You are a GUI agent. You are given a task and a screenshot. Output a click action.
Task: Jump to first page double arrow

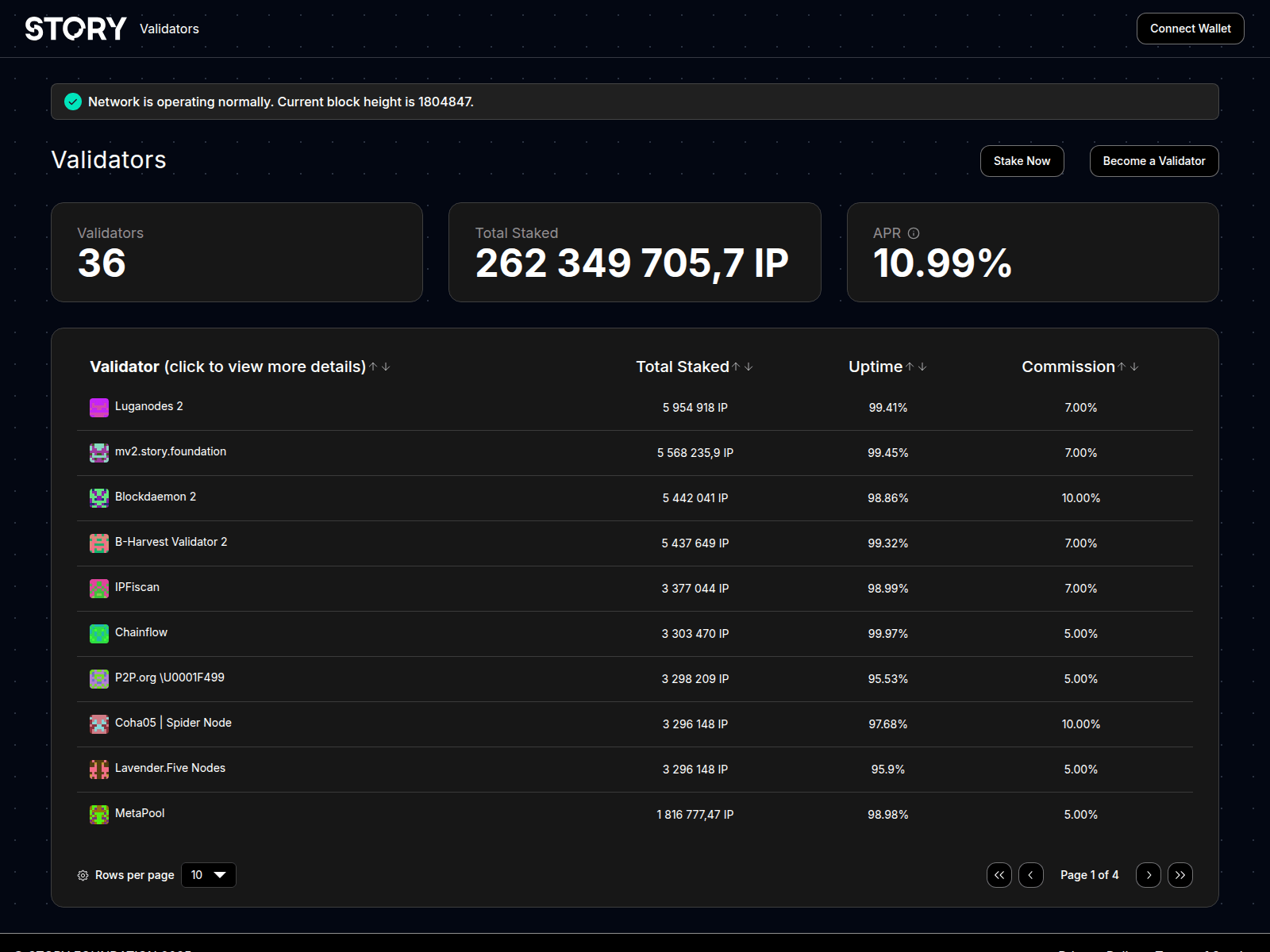pos(999,875)
